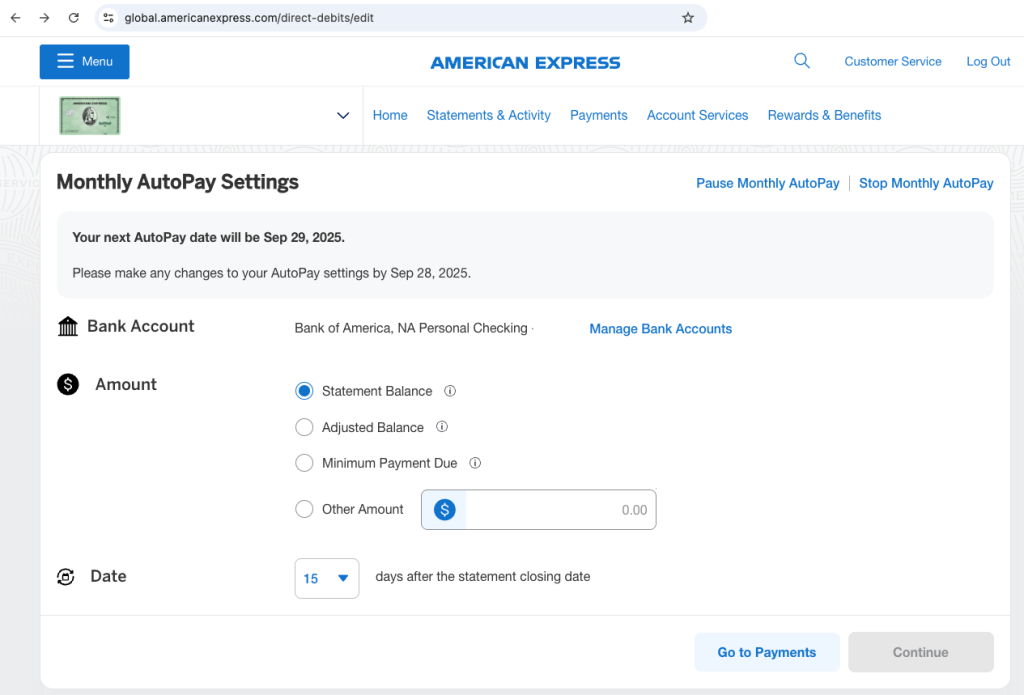1024x695 pixels.
Task: Click the info icon beside Adjusted Balance
Action: tap(441, 427)
